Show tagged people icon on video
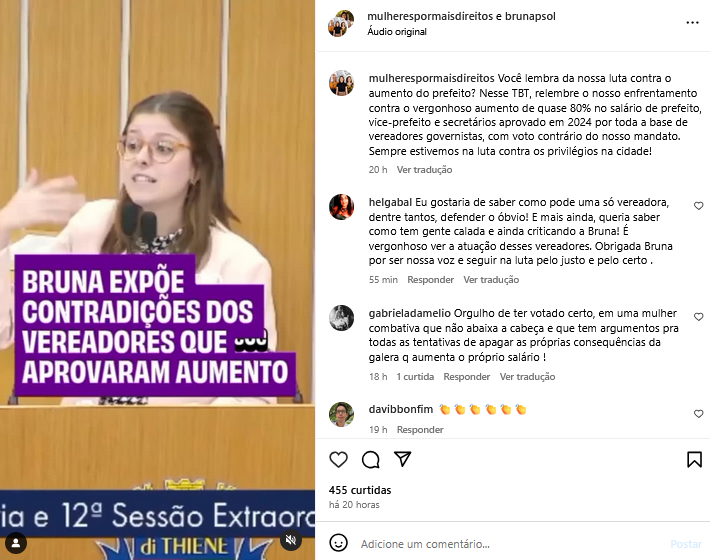The width and height of the screenshot is (710, 560). (x=16, y=543)
